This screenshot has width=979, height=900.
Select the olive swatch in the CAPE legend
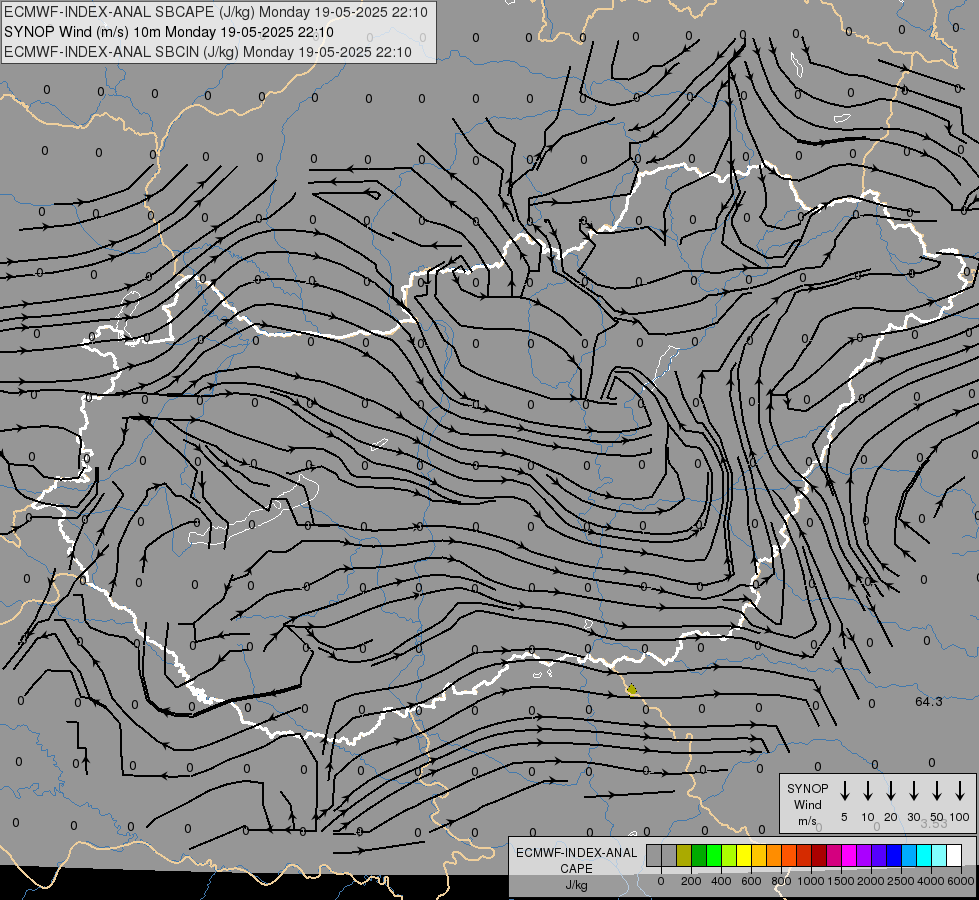[684, 855]
